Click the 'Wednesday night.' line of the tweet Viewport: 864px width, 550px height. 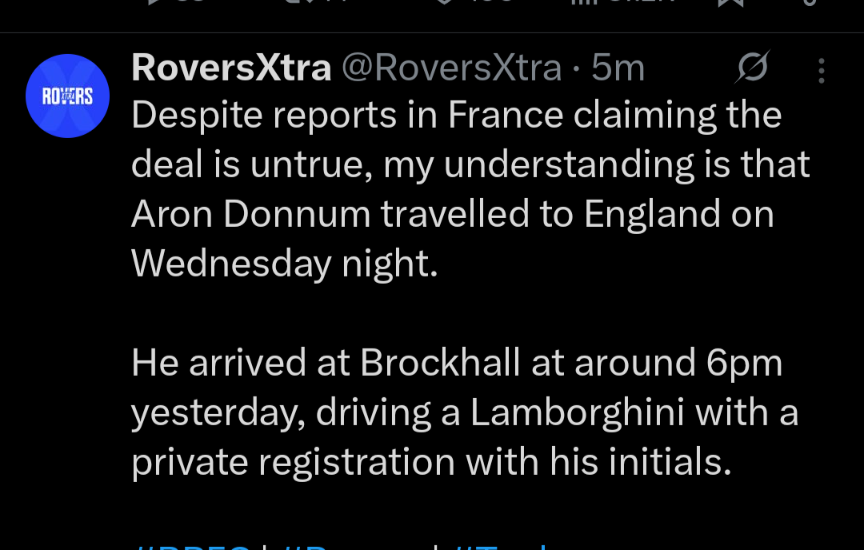284,262
